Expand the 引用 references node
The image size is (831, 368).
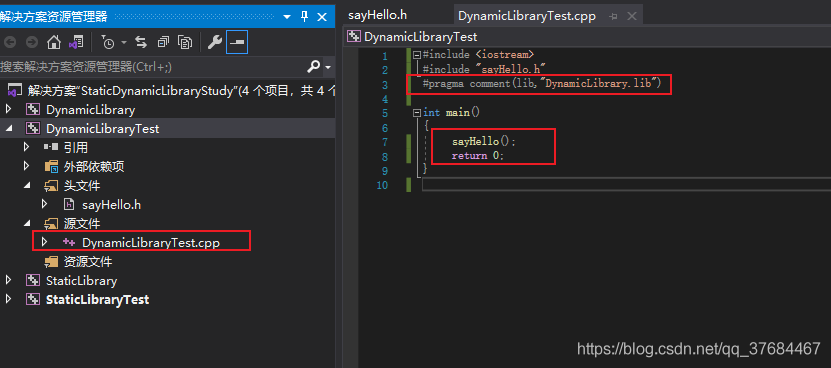(x=26, y=147)
